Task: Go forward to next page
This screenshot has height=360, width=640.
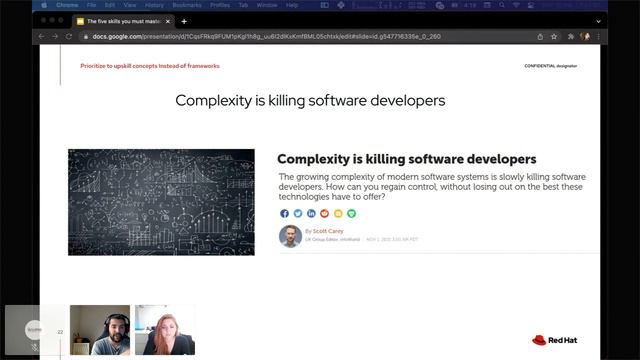Action: [x=55, y=36]
